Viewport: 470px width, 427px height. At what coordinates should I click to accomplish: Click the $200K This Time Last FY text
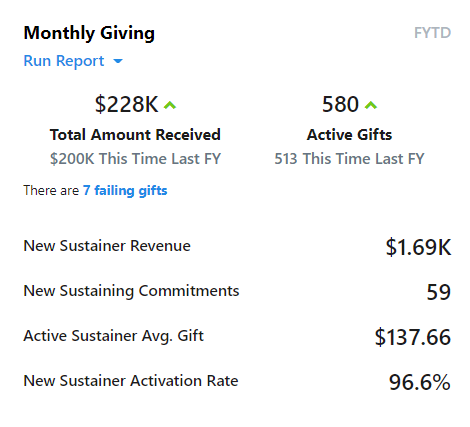click(x=135, y=159)
